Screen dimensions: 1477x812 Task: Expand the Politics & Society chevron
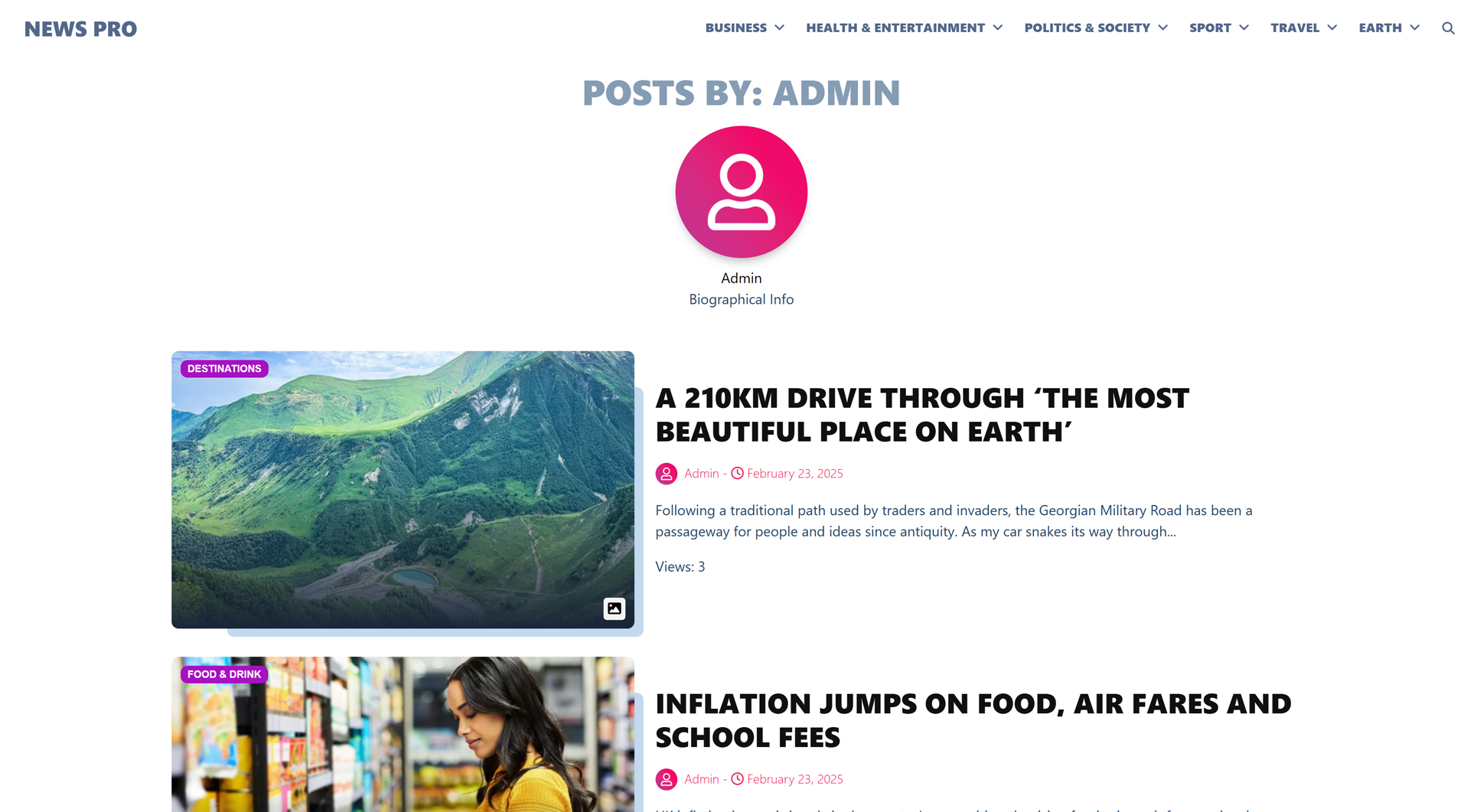1162,28
